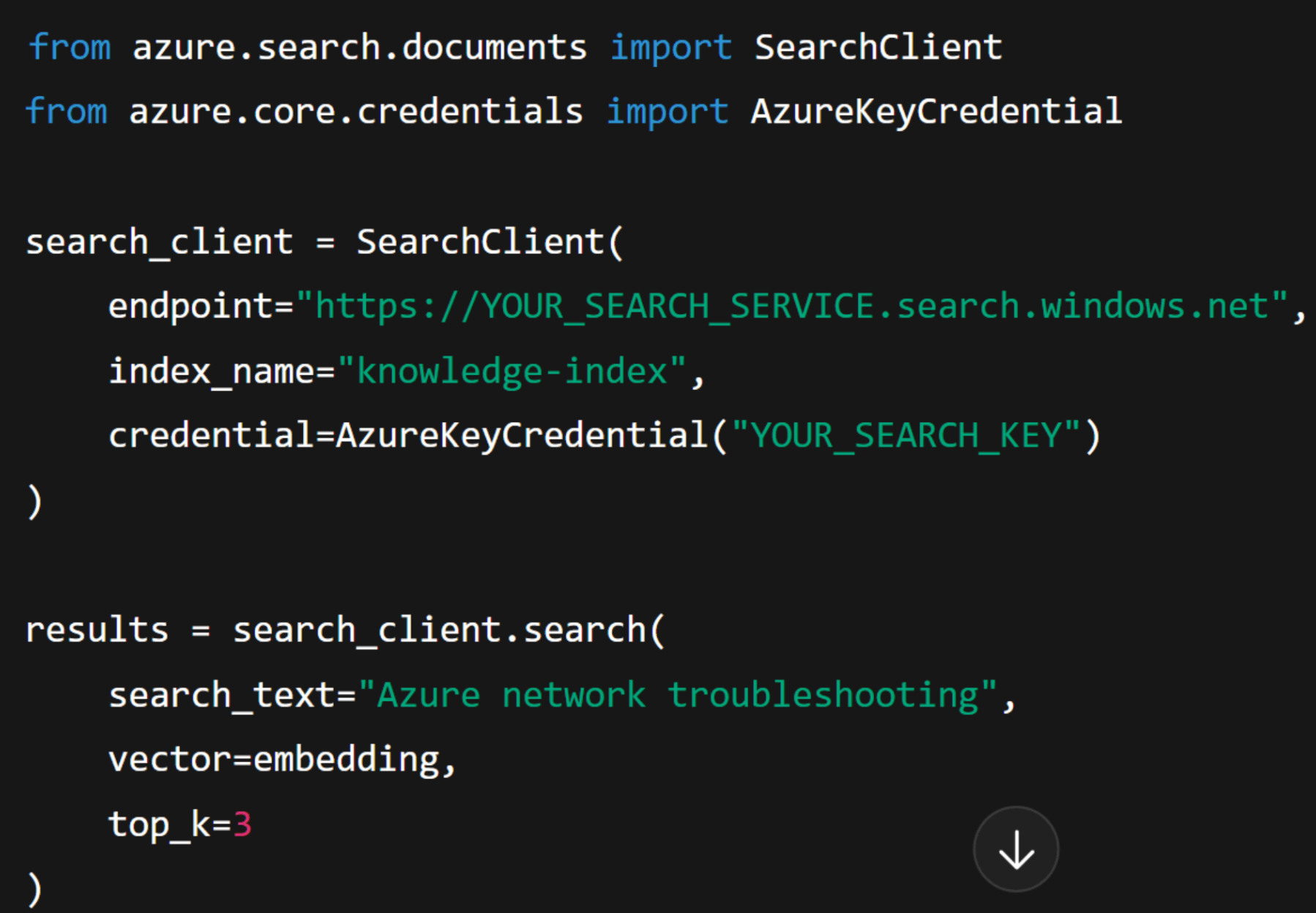This screenshot has width=1316, height=913.
Task: Click the index_name parameter
Action: click(212, 371)
